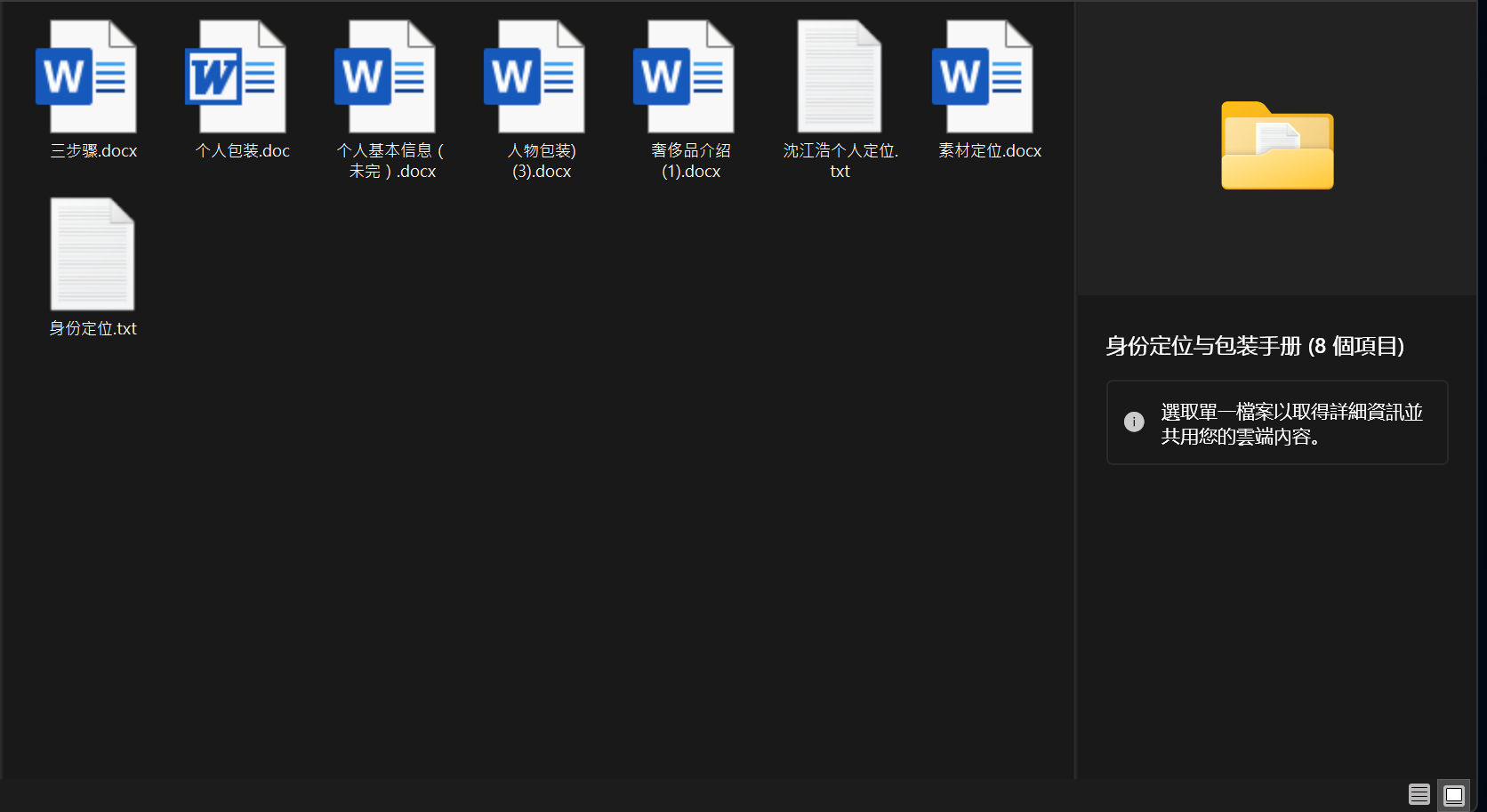Switch to large icons view
This screenshot has height=812, width=1487.
tap(1454, 794)
